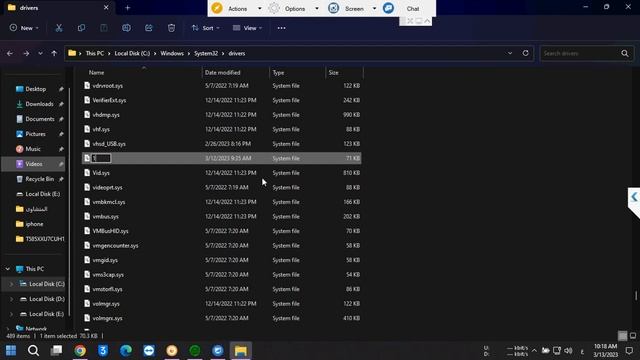Click Windows in the breadcrumb path
The width and height of the screenshot is (640, 360).
point(172,53)
